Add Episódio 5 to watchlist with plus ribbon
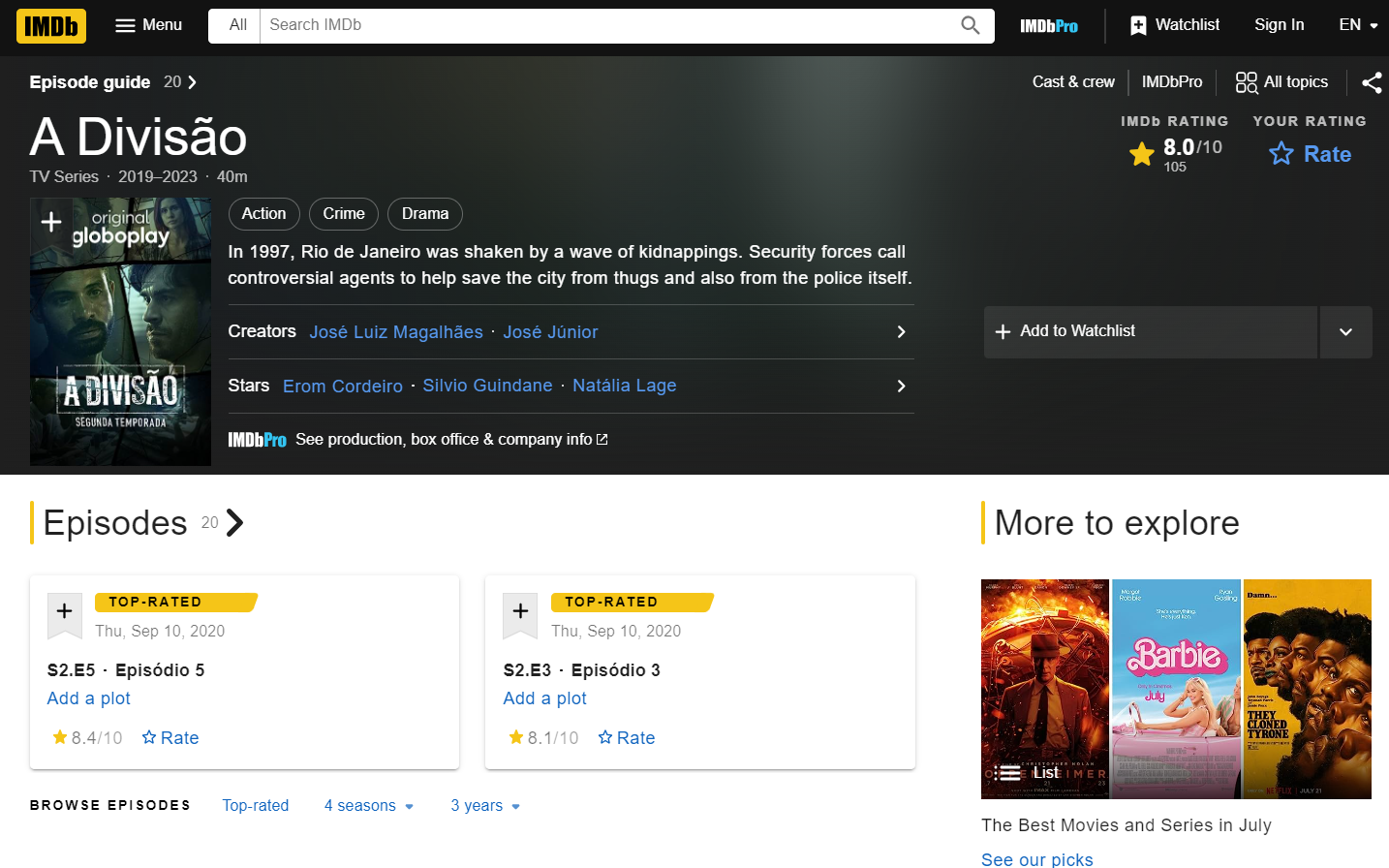 click(65, 615)
